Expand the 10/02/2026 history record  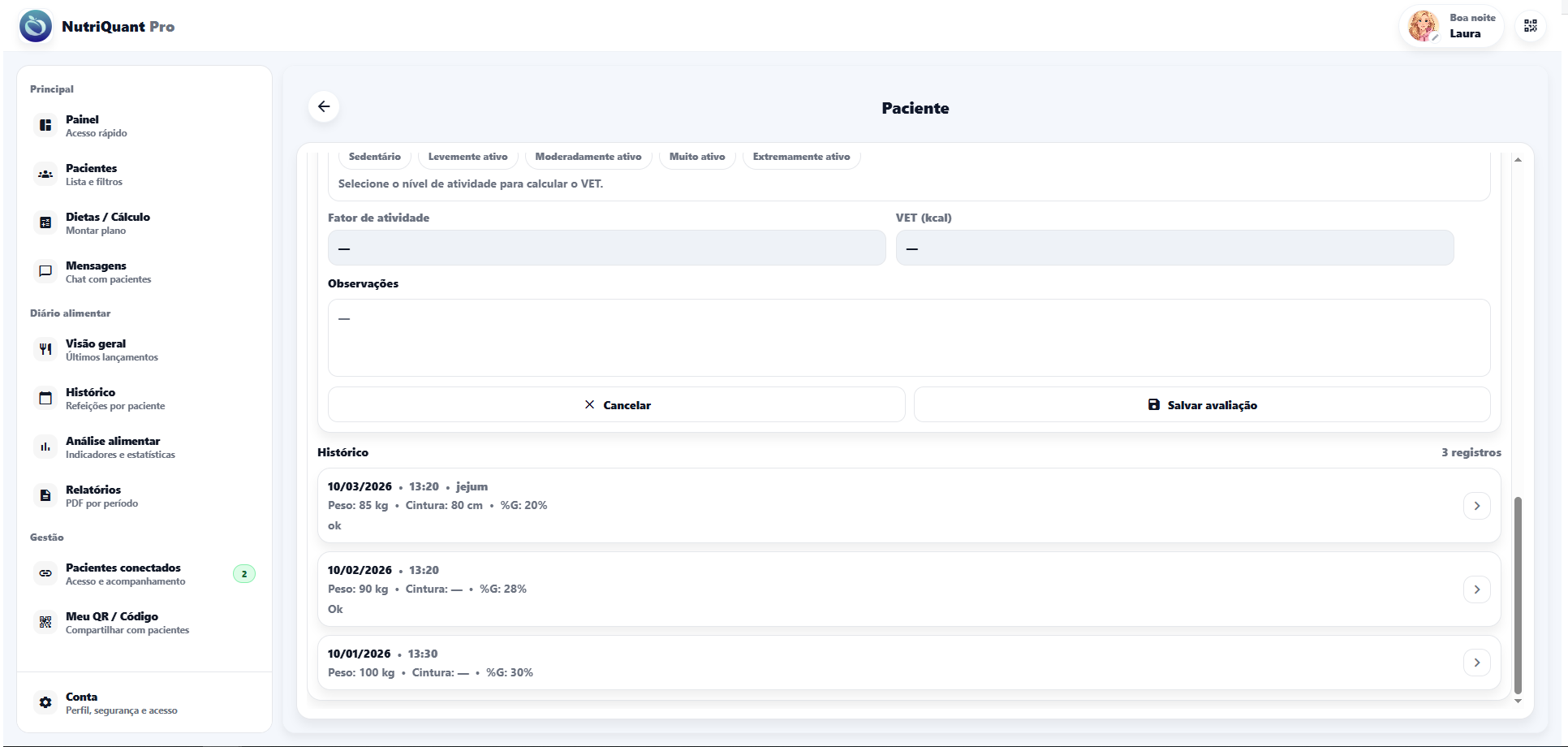tap(1476, 589)
